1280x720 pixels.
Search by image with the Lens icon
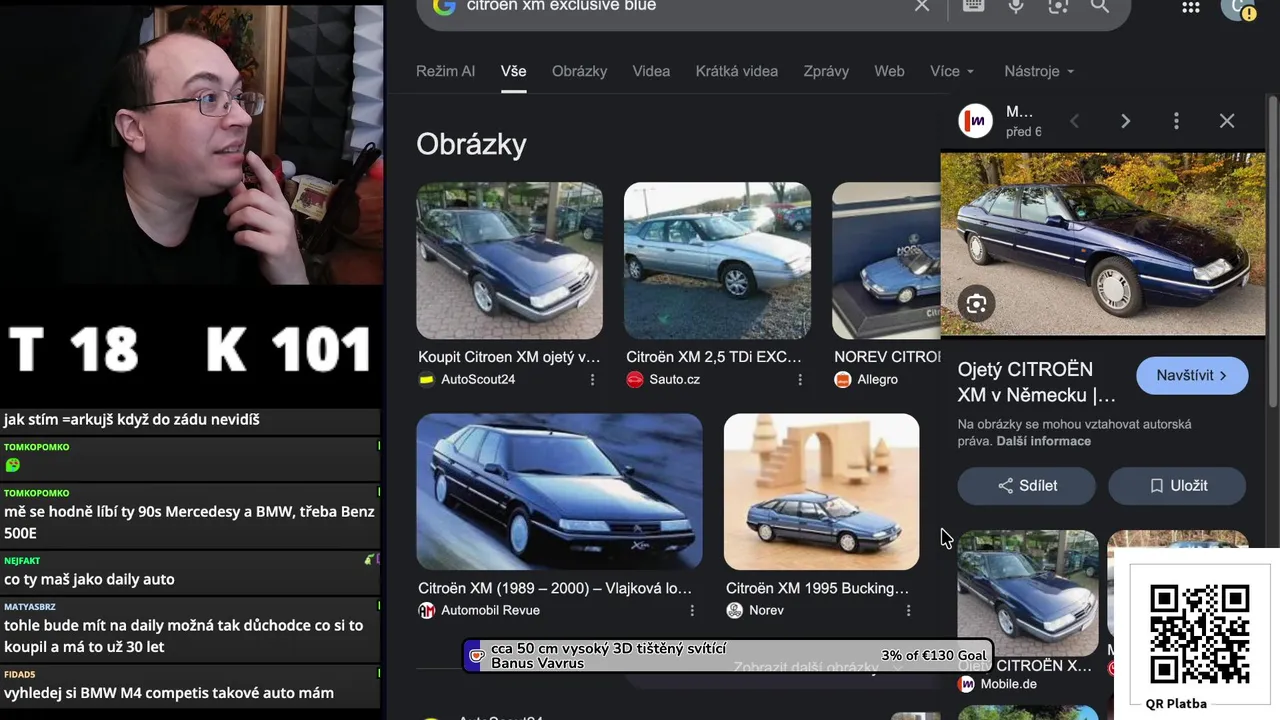[x=1058, y=6]
